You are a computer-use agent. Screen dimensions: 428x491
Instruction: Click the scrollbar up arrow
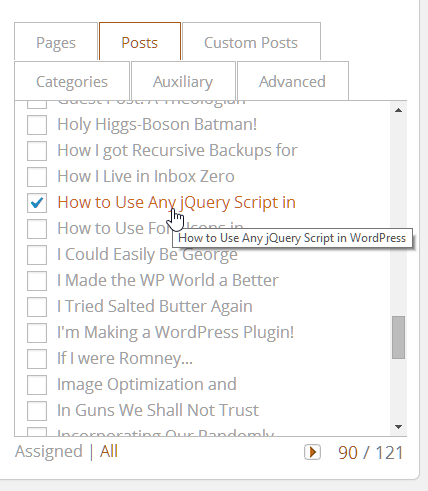click(x=398, y=110)
